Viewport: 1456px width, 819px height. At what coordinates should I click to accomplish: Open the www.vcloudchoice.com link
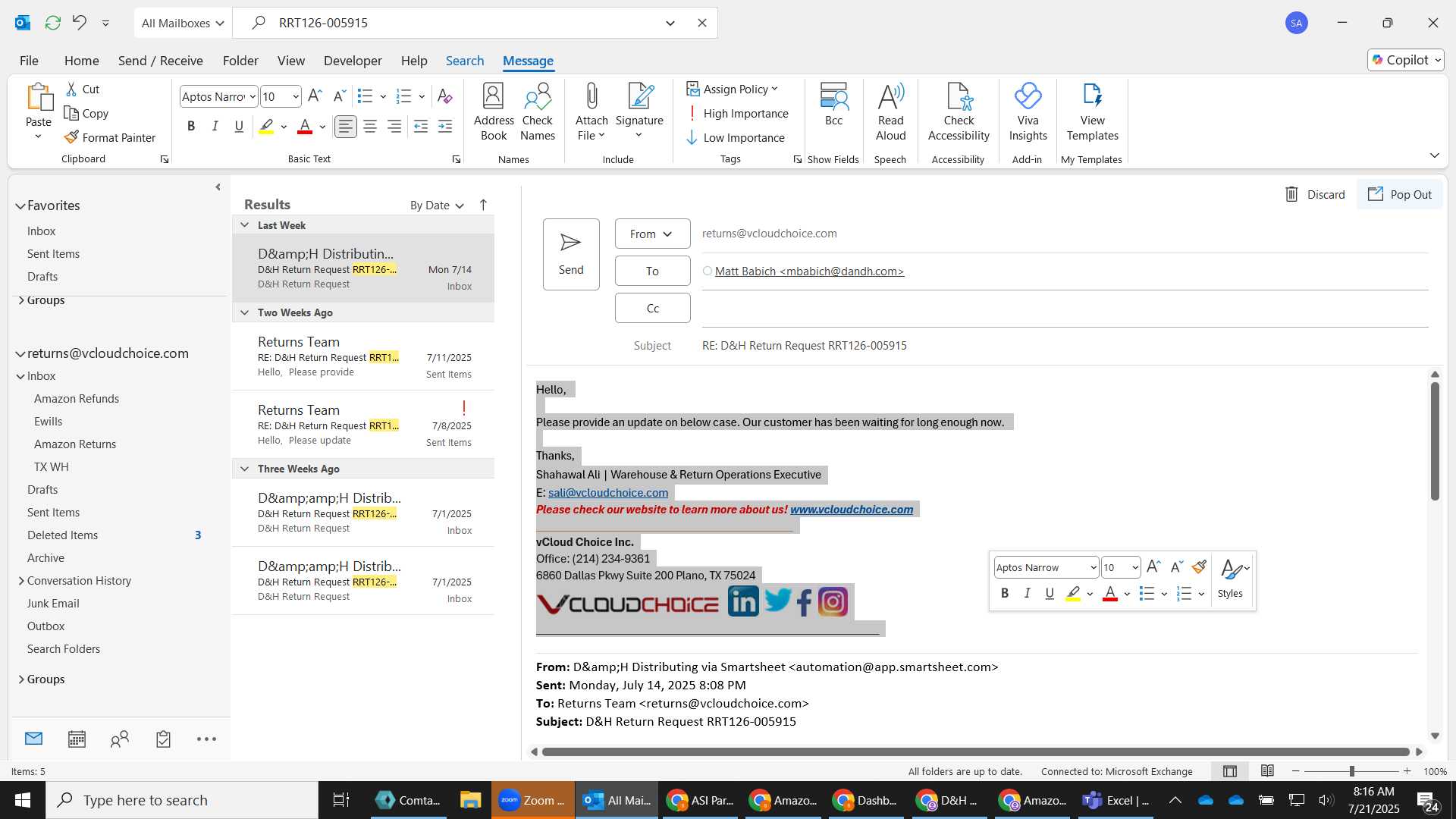click(x=852, y=510)
